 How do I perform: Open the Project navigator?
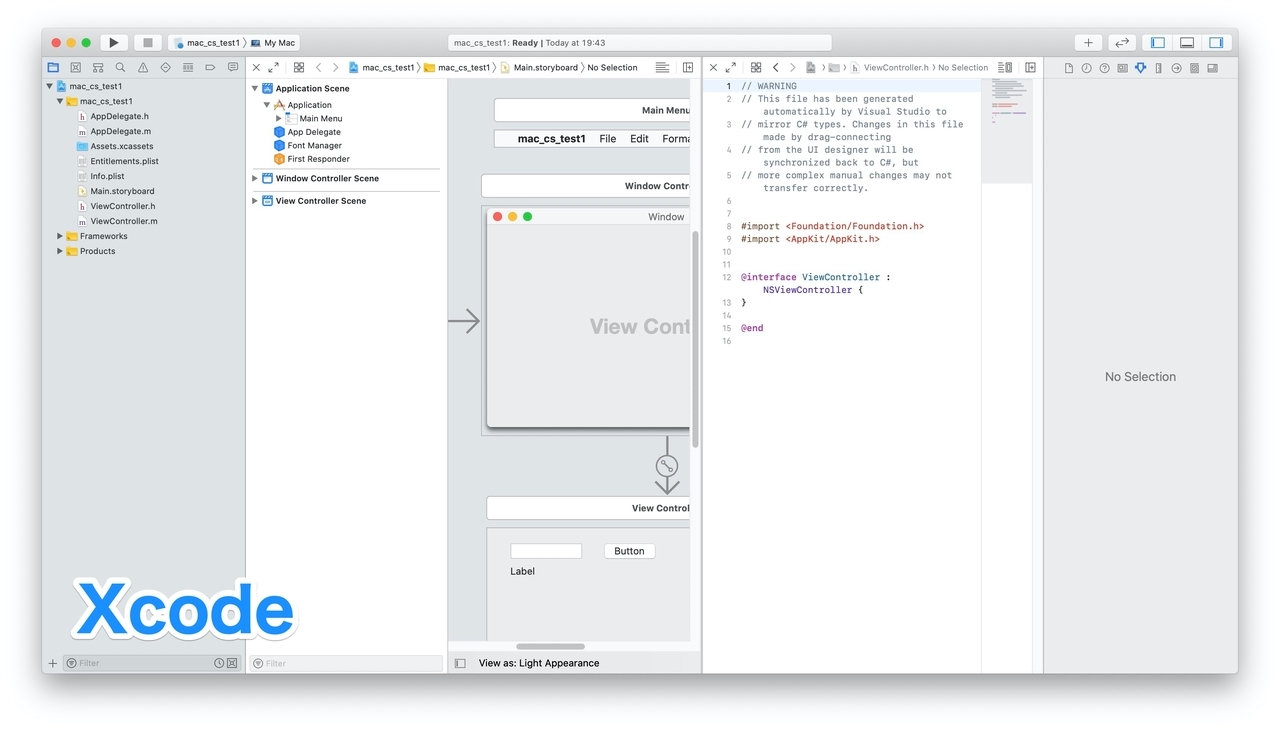point(54,66)
